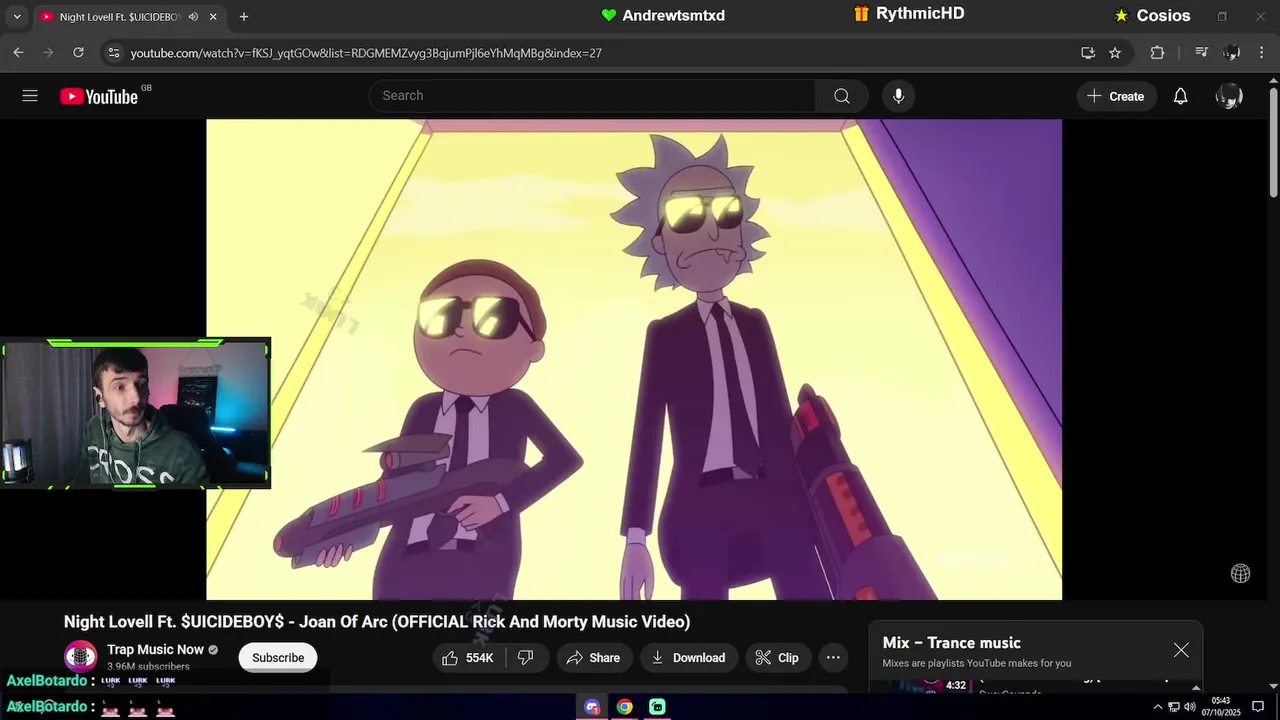Click the Mix – Trance music title

pos(951,643)
